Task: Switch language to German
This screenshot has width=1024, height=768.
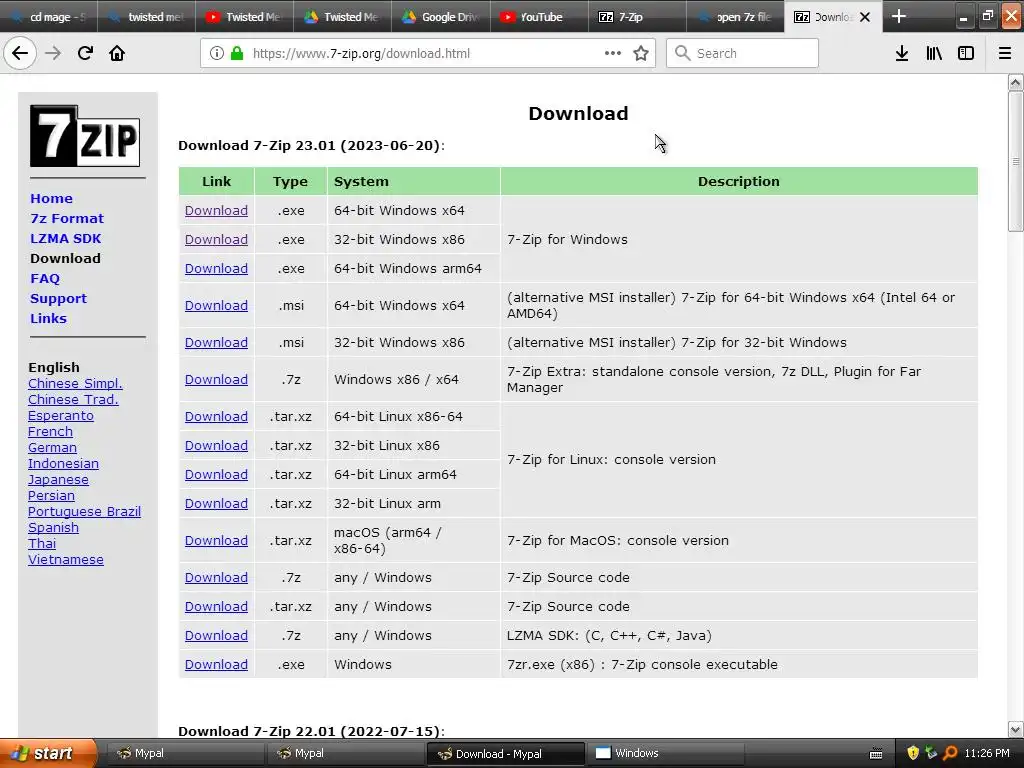Action: click(52, 447)
